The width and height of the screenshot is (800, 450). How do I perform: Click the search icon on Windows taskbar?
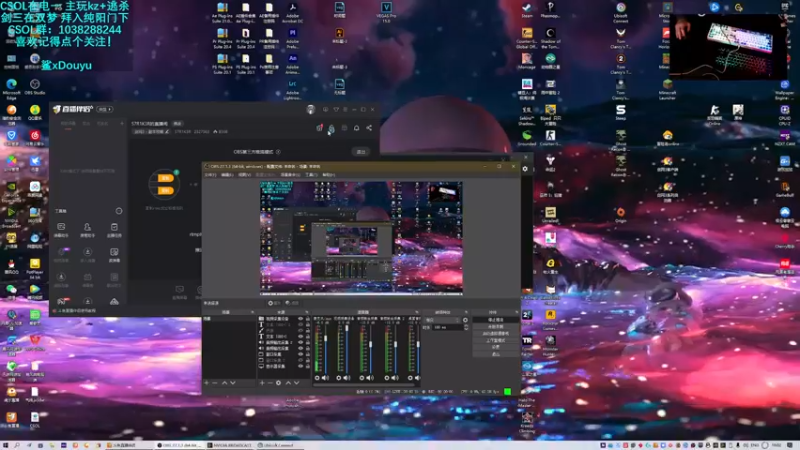(x=17, y=445)
